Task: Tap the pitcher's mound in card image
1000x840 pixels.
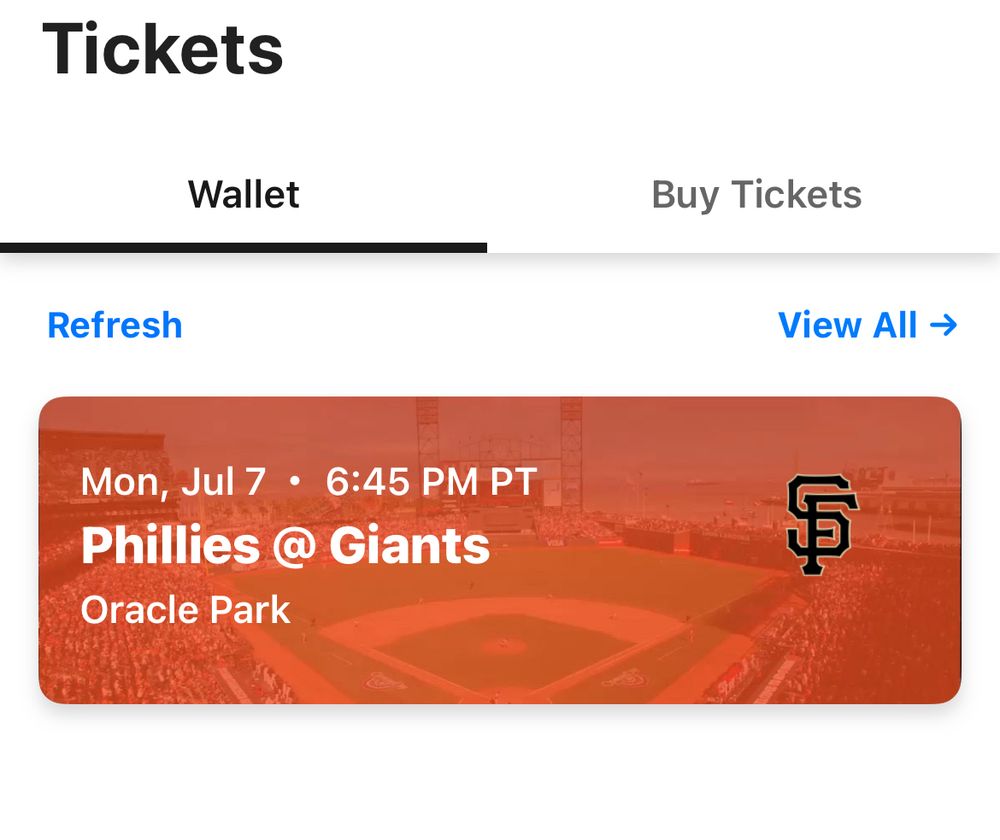Action: click(x=503, y=645)
